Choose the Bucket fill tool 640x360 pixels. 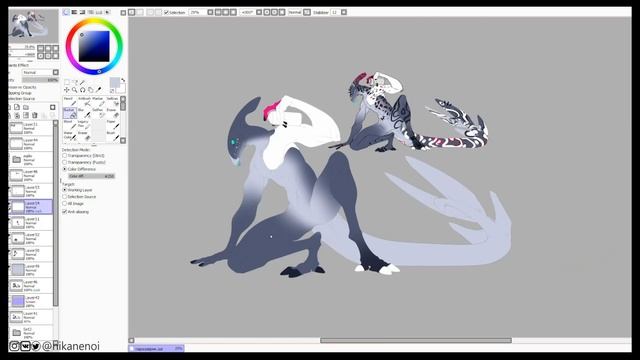(69, 113)
